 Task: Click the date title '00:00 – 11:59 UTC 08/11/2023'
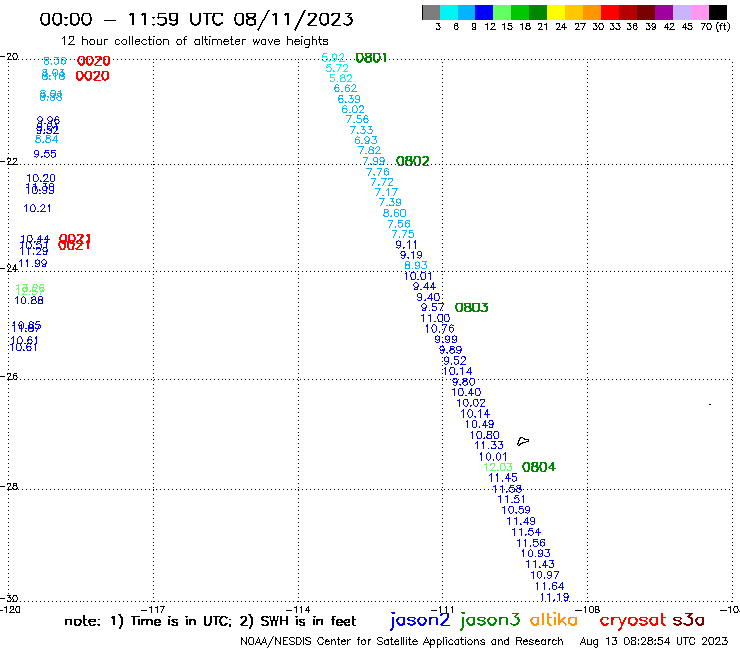point(196,20)
